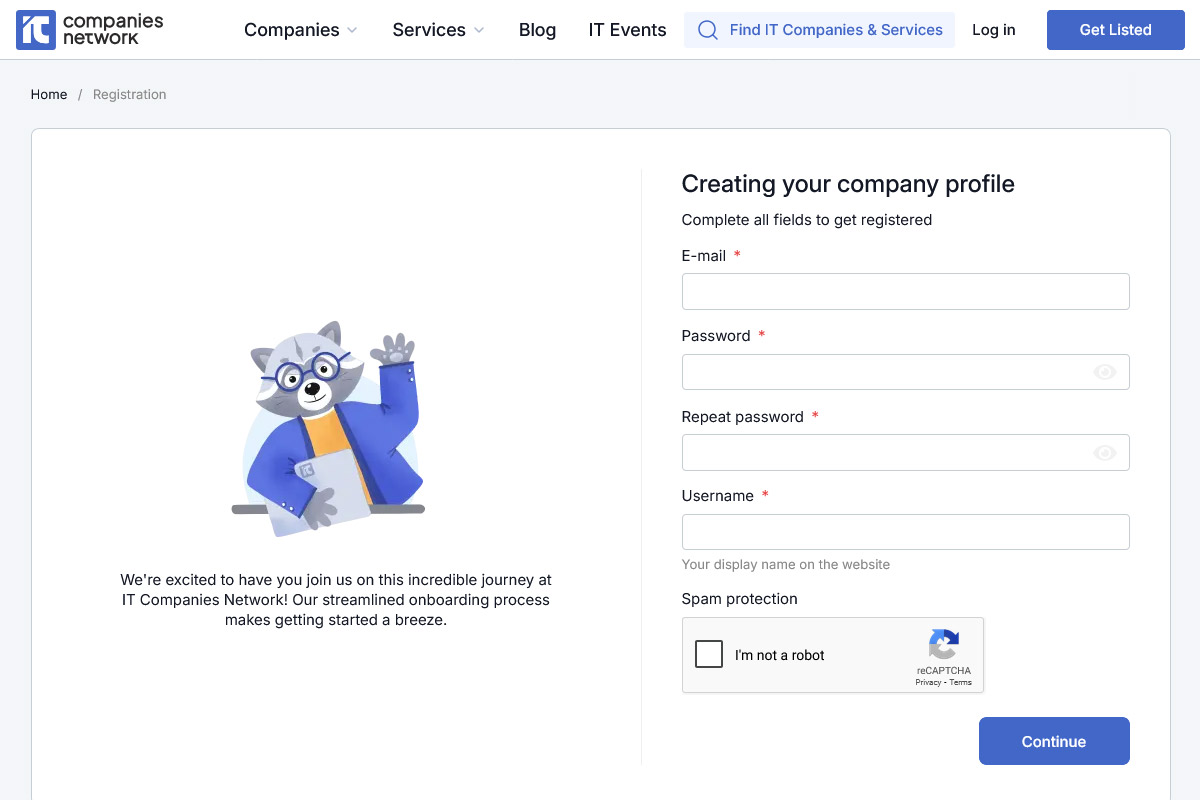Click the IT Companies Network logo

click(x=90, y=30)
